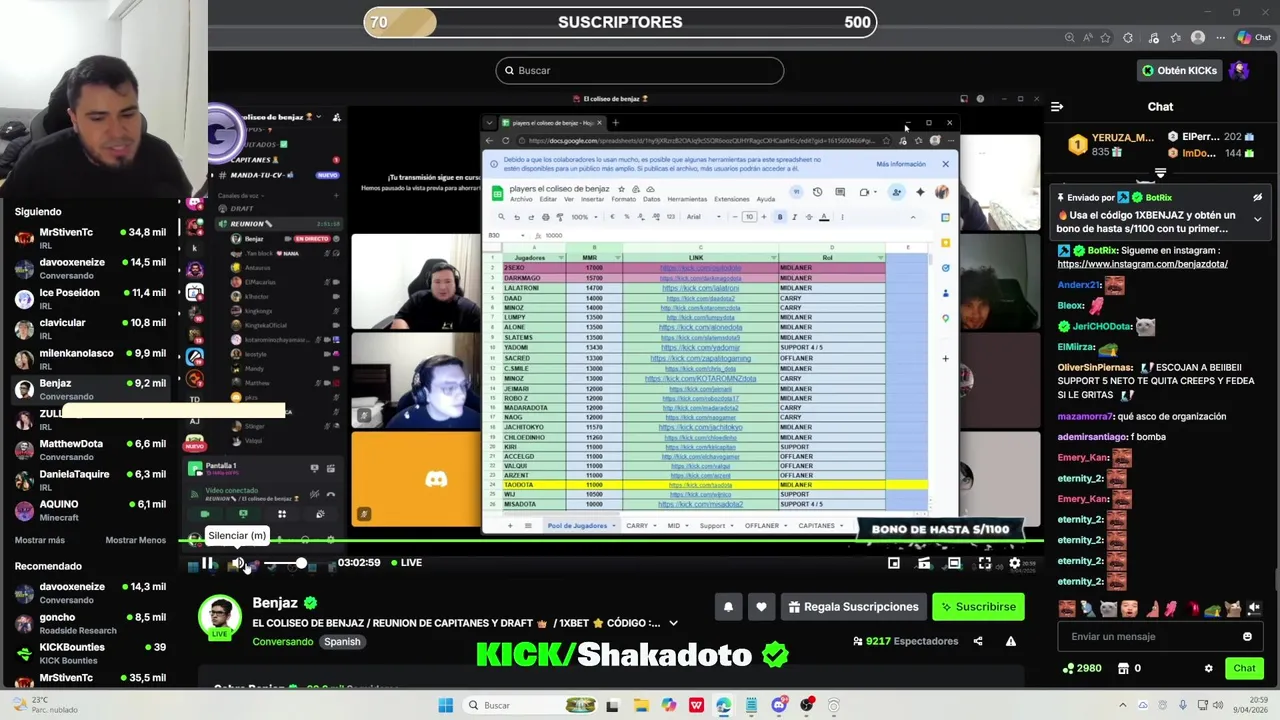Open the Extensiones menu in Sheets
1280x720 pixels.
(732, 199)
